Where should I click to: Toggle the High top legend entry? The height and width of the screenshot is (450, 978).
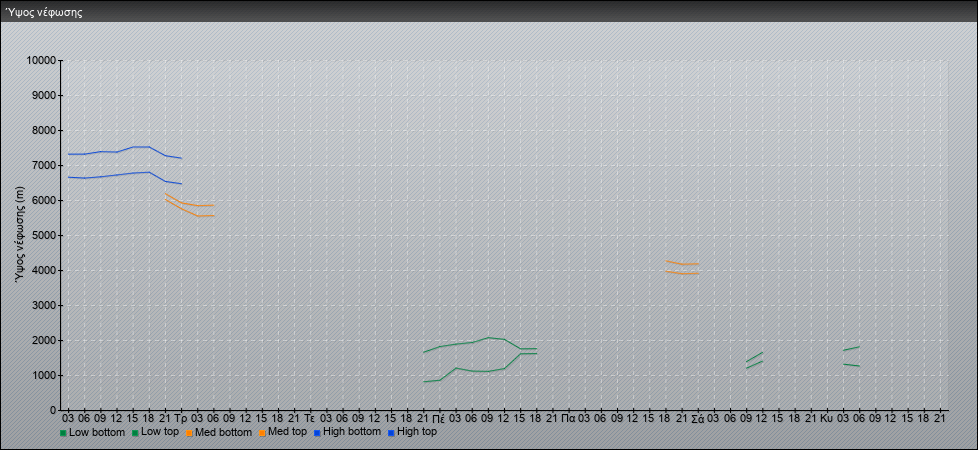412,432
